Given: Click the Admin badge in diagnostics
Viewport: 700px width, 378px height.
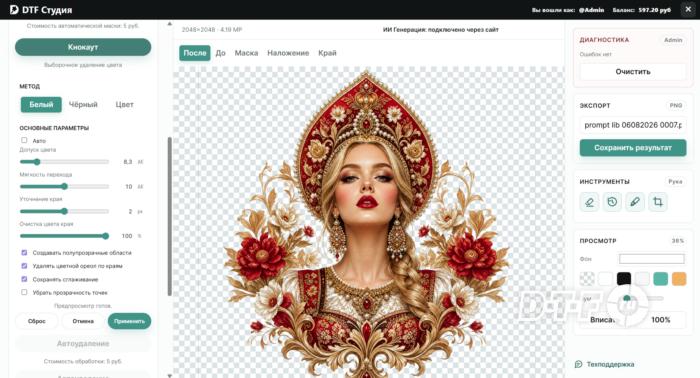Looking at the screenshot, I should [x=673, y=40].
